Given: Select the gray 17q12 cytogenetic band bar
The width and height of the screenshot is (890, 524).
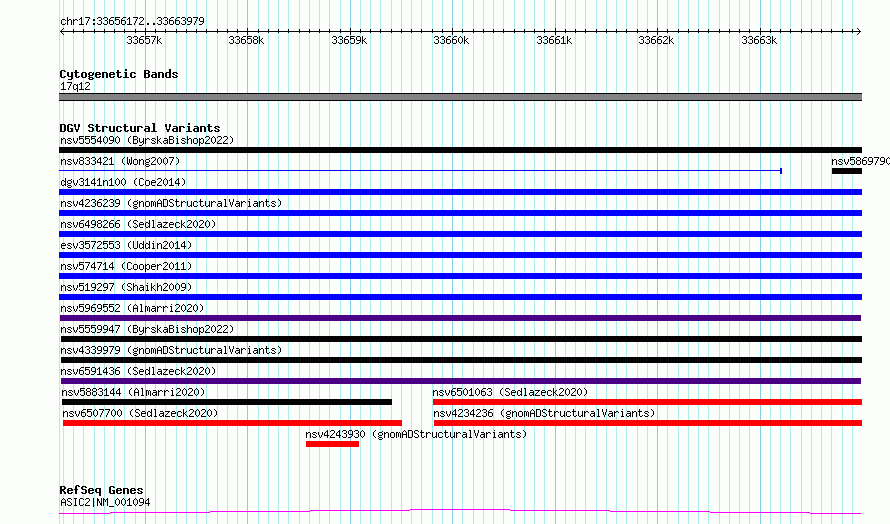Looking at the screenshot, I should tap(460, 97).
